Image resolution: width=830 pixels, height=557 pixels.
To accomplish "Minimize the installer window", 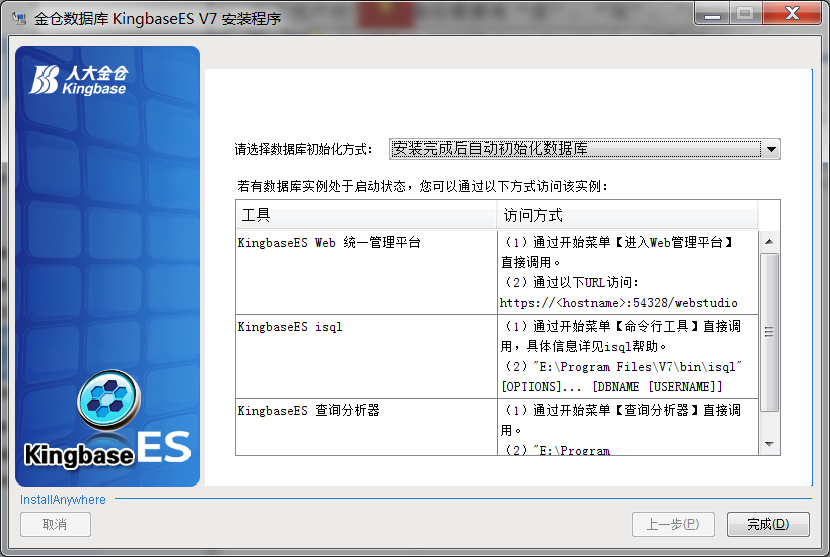I will coord(712,14).
